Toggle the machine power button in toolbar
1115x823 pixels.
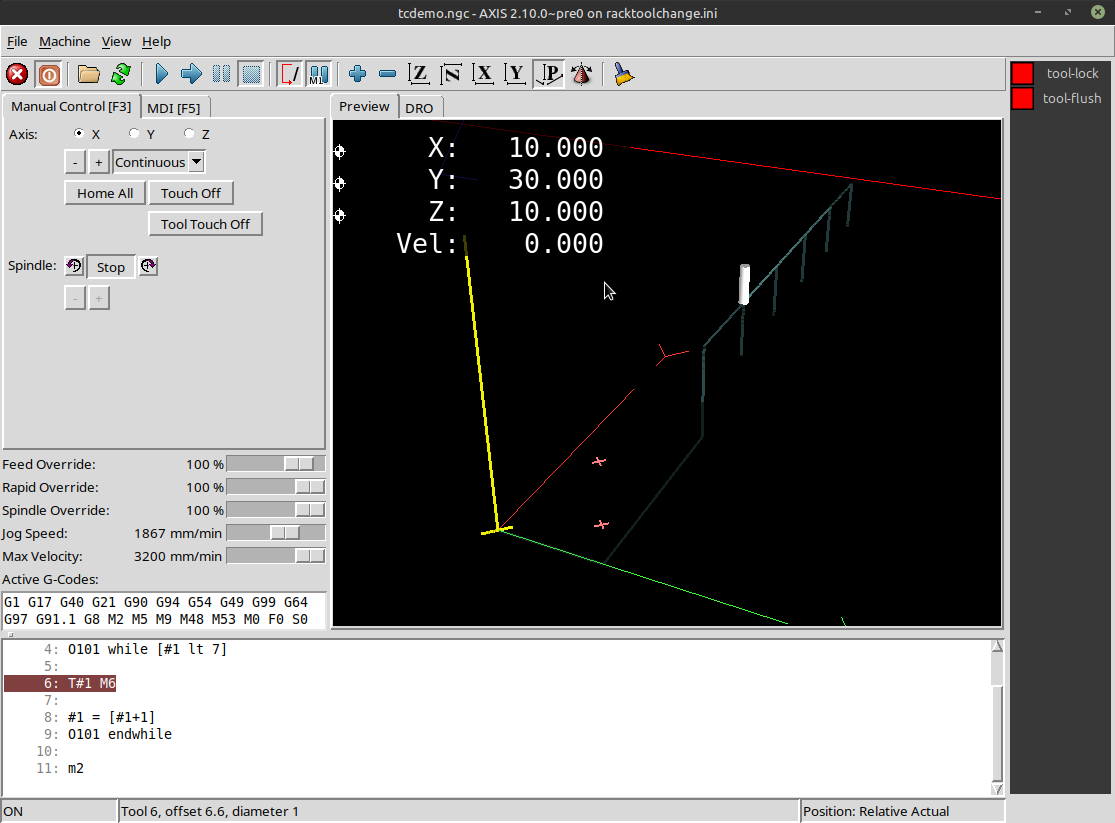point(48,74)
